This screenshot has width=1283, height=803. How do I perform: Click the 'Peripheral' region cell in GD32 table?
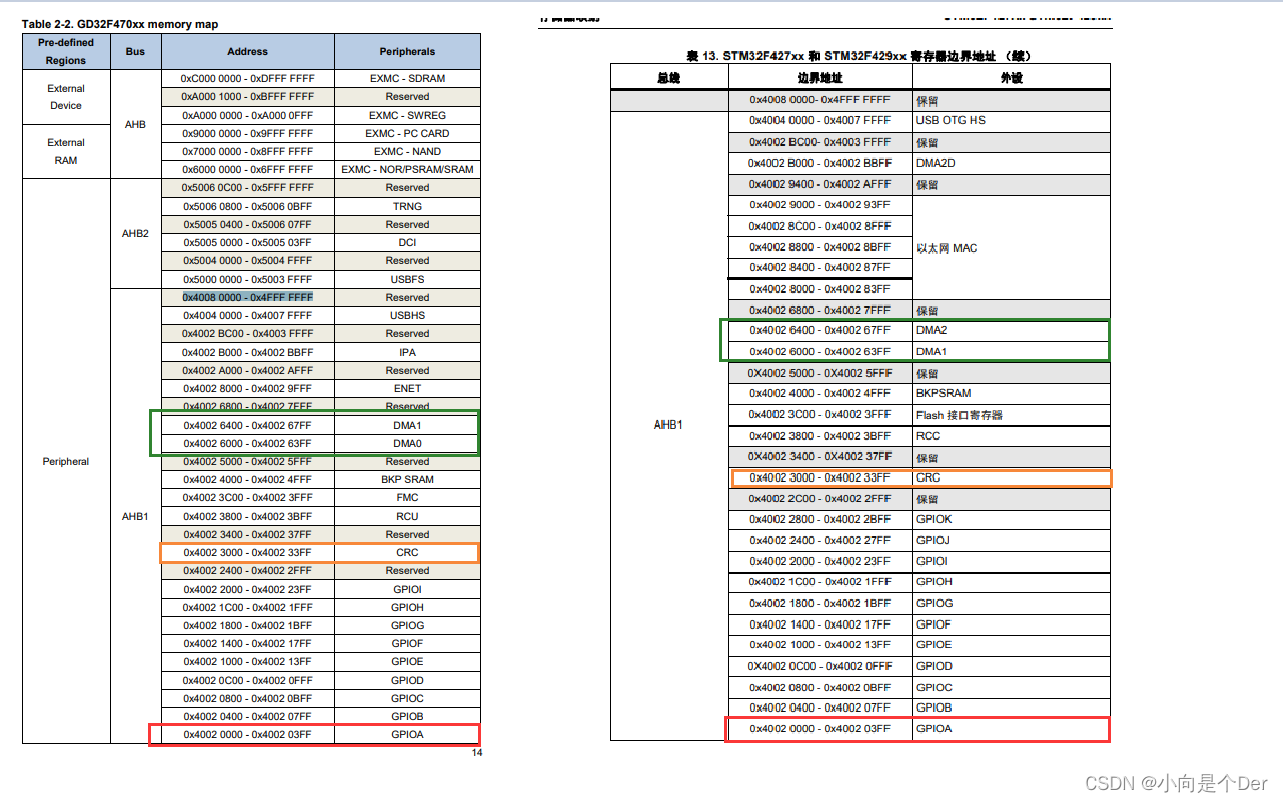66,461
